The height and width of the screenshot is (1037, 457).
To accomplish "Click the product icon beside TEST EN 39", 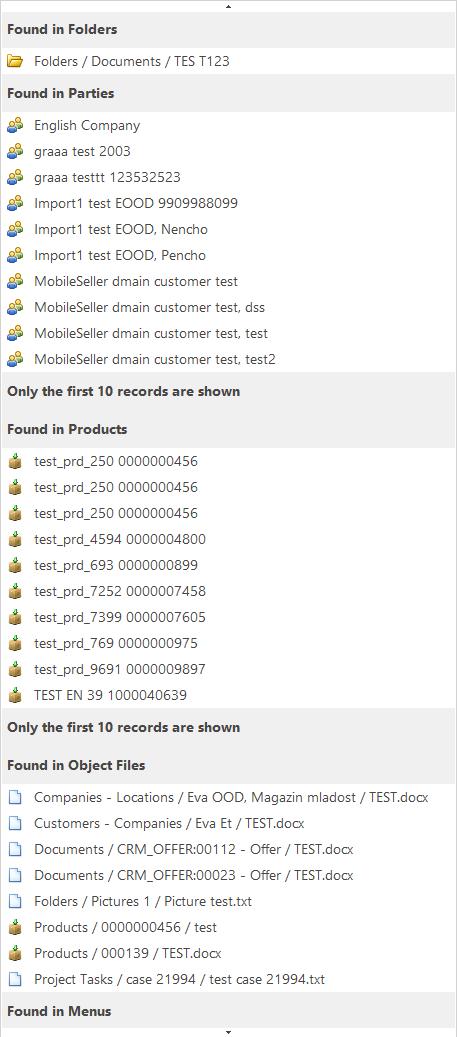I will [15, 695].
